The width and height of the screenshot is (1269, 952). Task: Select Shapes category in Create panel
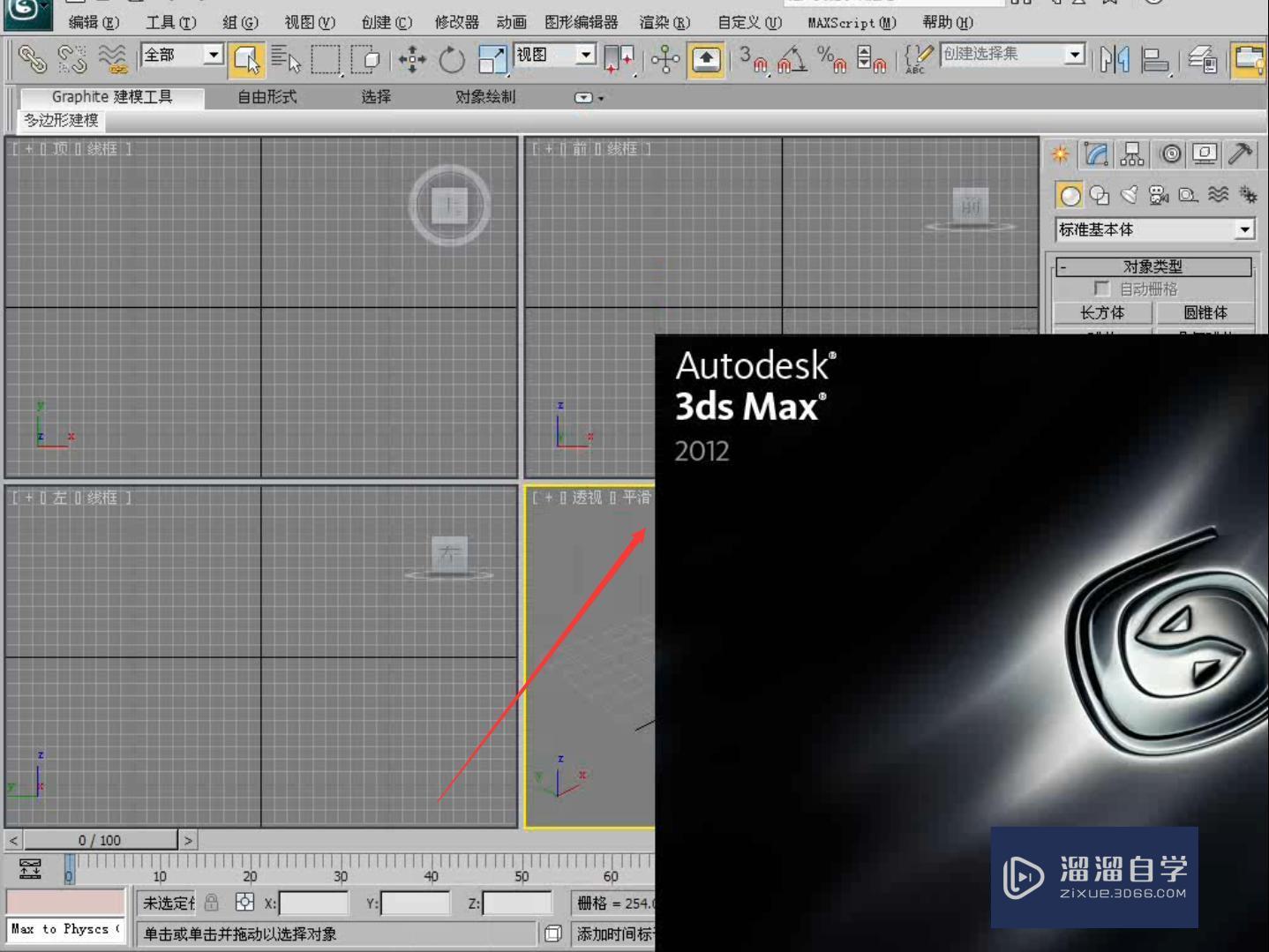1100,195
